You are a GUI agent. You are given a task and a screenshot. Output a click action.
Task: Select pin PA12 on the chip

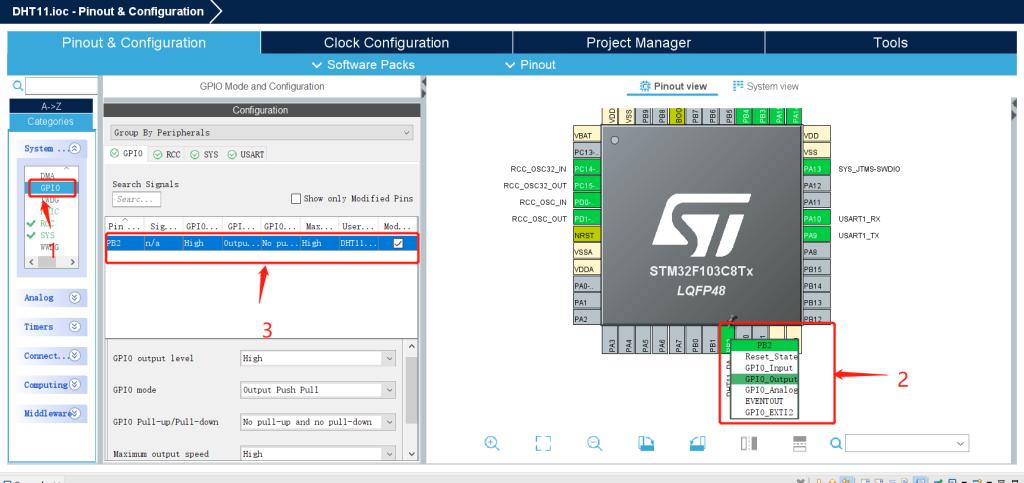click(x=816, y=185)
